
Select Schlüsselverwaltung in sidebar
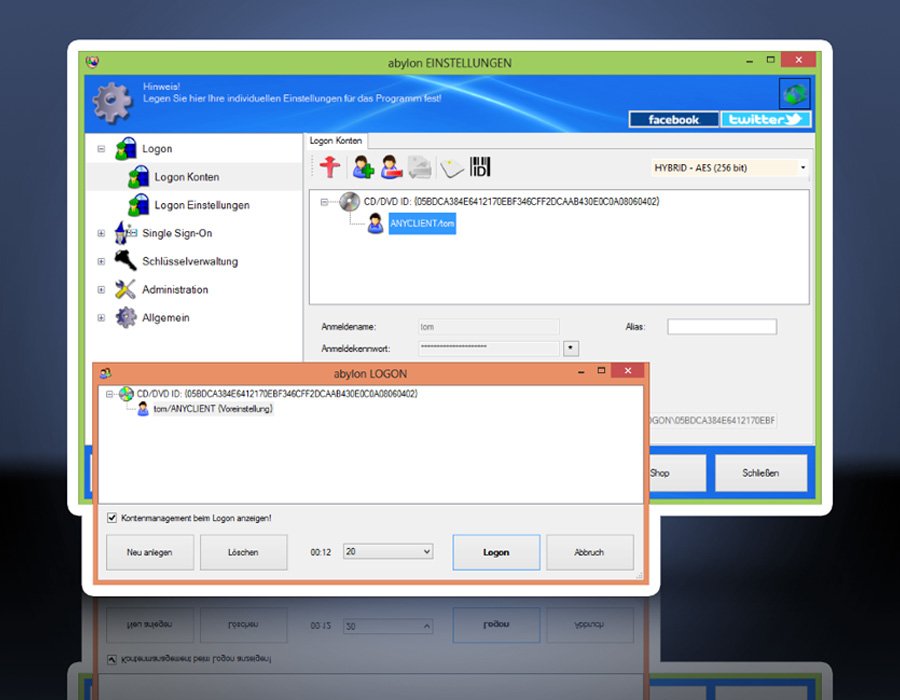[x=190, y=261]
